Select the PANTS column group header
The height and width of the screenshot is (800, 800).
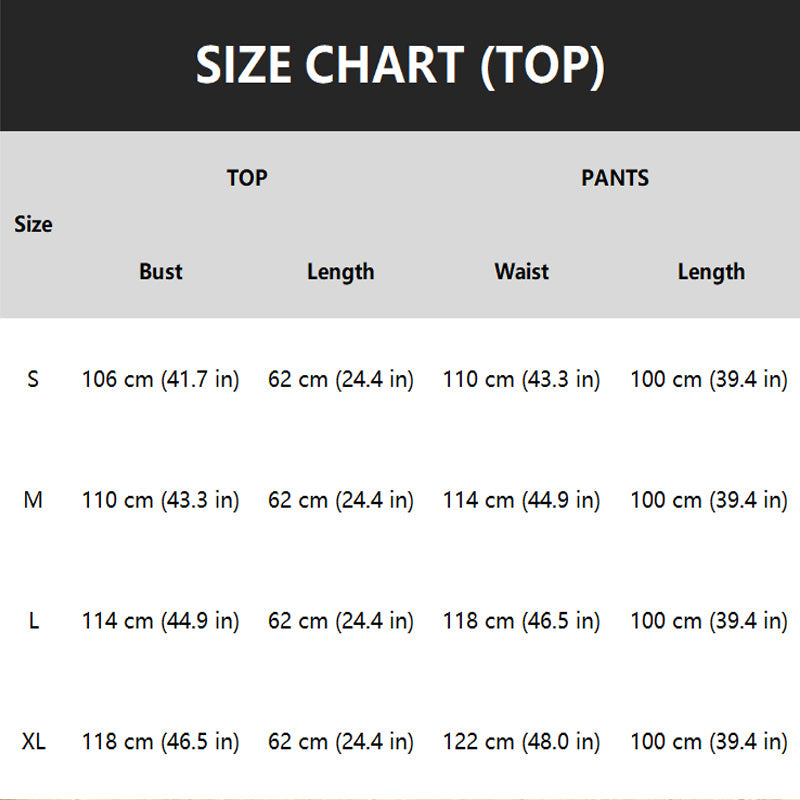[x=615, y=178]
